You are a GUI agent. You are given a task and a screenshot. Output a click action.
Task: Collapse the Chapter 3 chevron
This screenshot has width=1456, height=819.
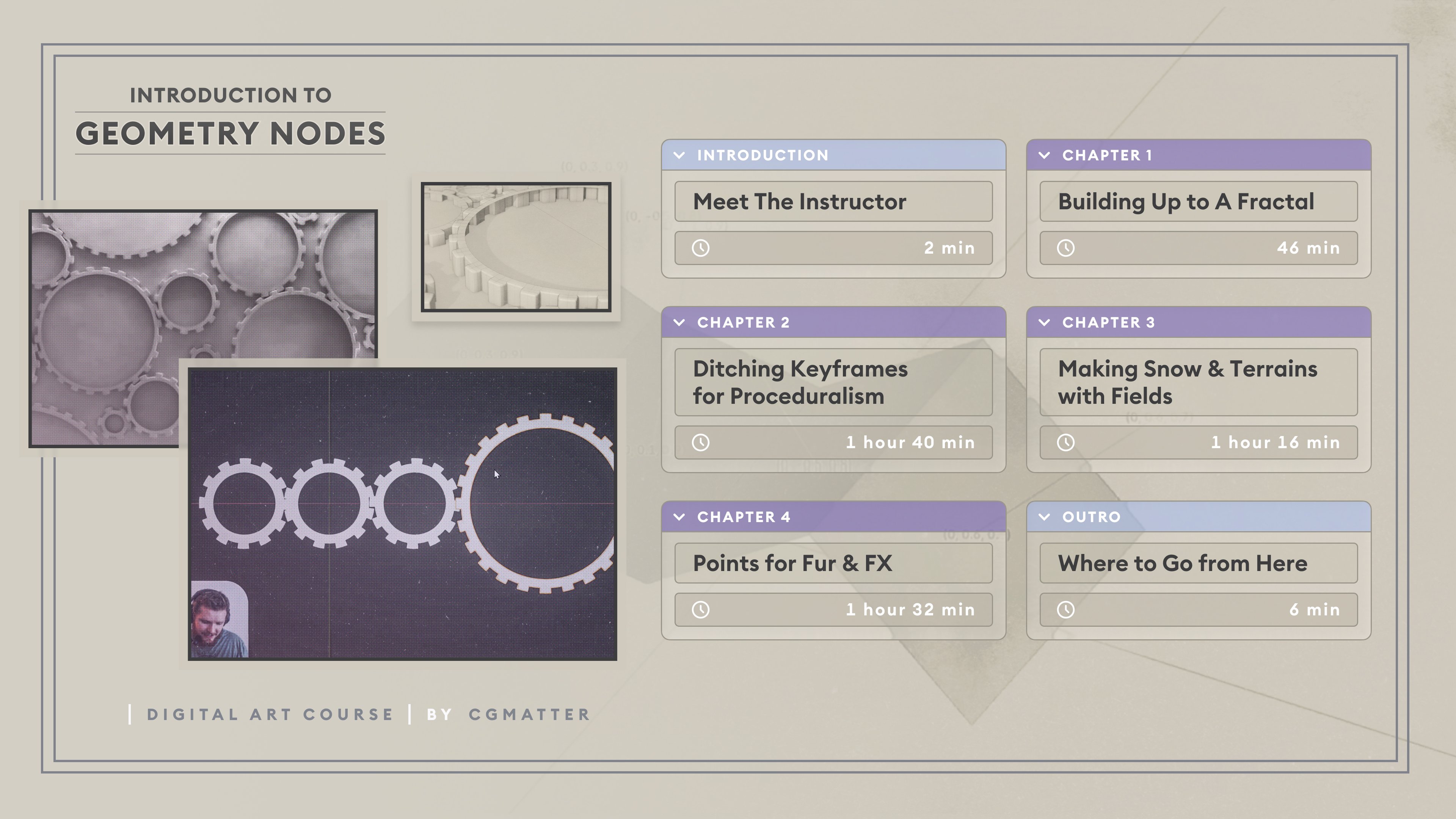click(1045, 323)
